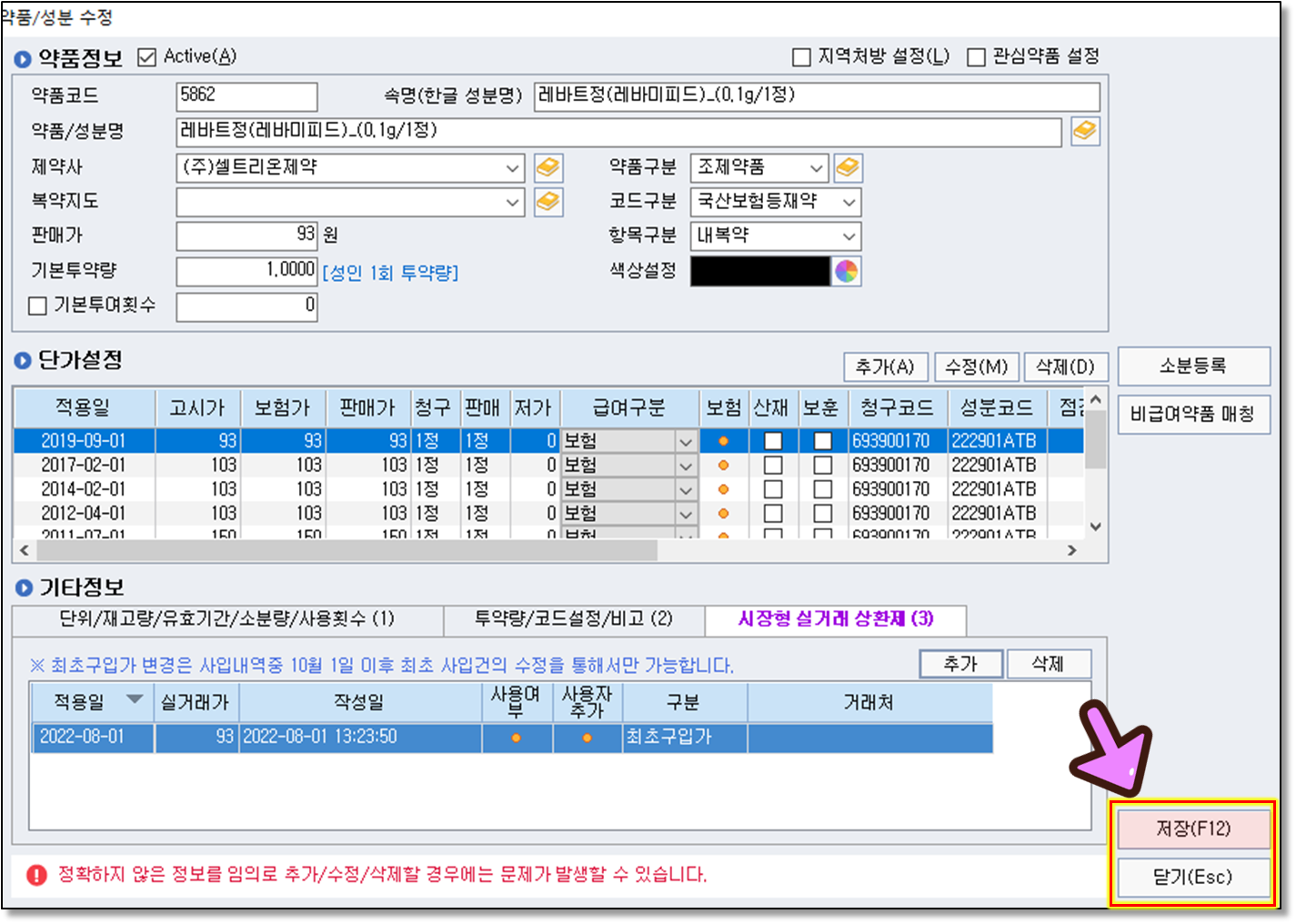Open the color wheel picker for 색상설정

point(847,271)
